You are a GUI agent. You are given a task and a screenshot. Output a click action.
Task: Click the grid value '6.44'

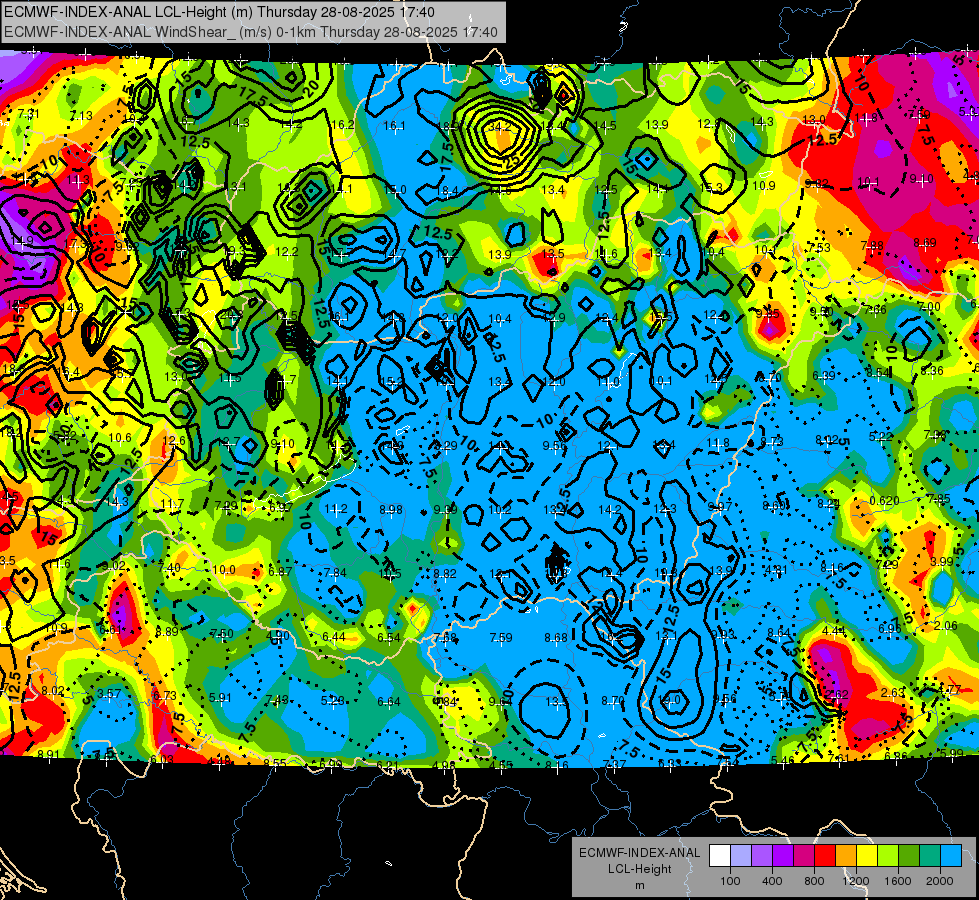pos(334,636)
